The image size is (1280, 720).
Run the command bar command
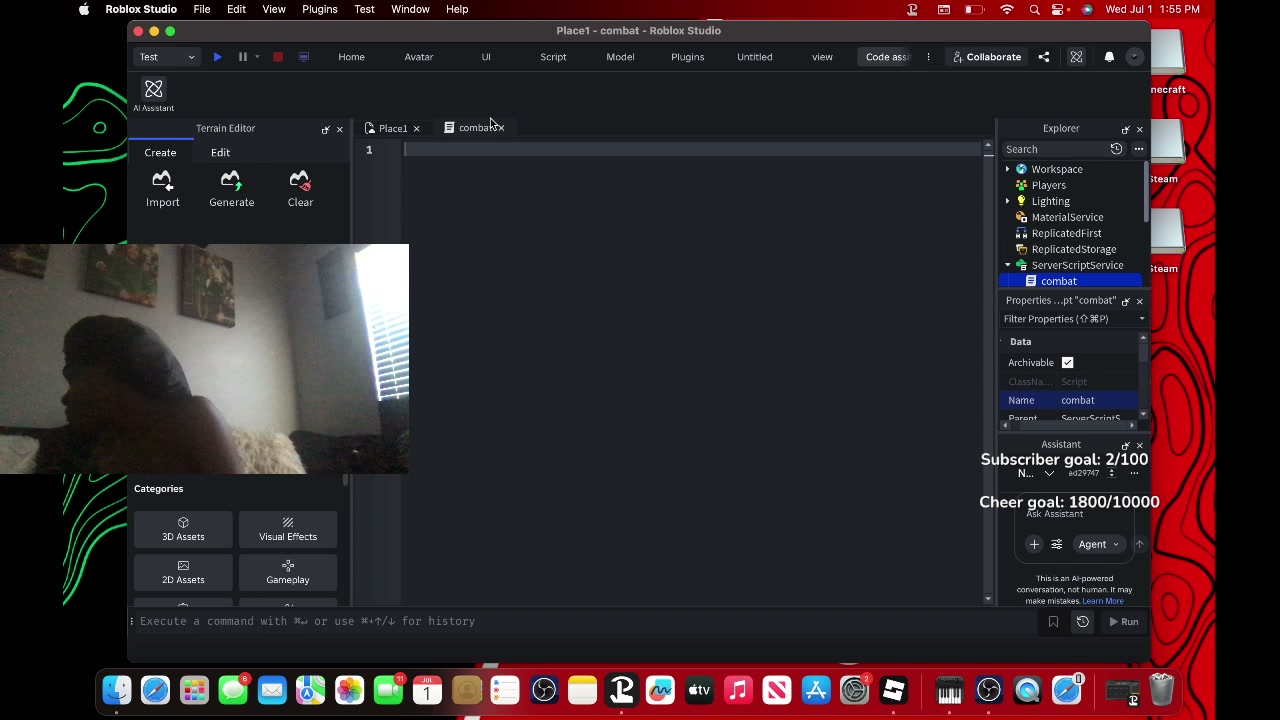1123,622
